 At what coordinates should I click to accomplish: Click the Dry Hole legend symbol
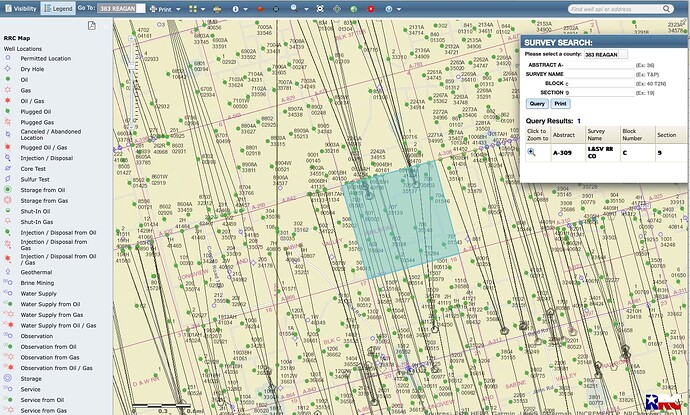click(7, 69)
